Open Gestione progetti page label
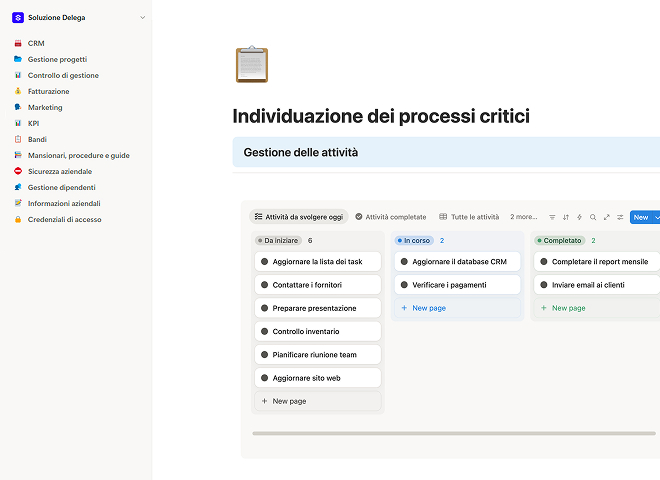This screenshot has height=480, width=660. click(x=57, y=59)
